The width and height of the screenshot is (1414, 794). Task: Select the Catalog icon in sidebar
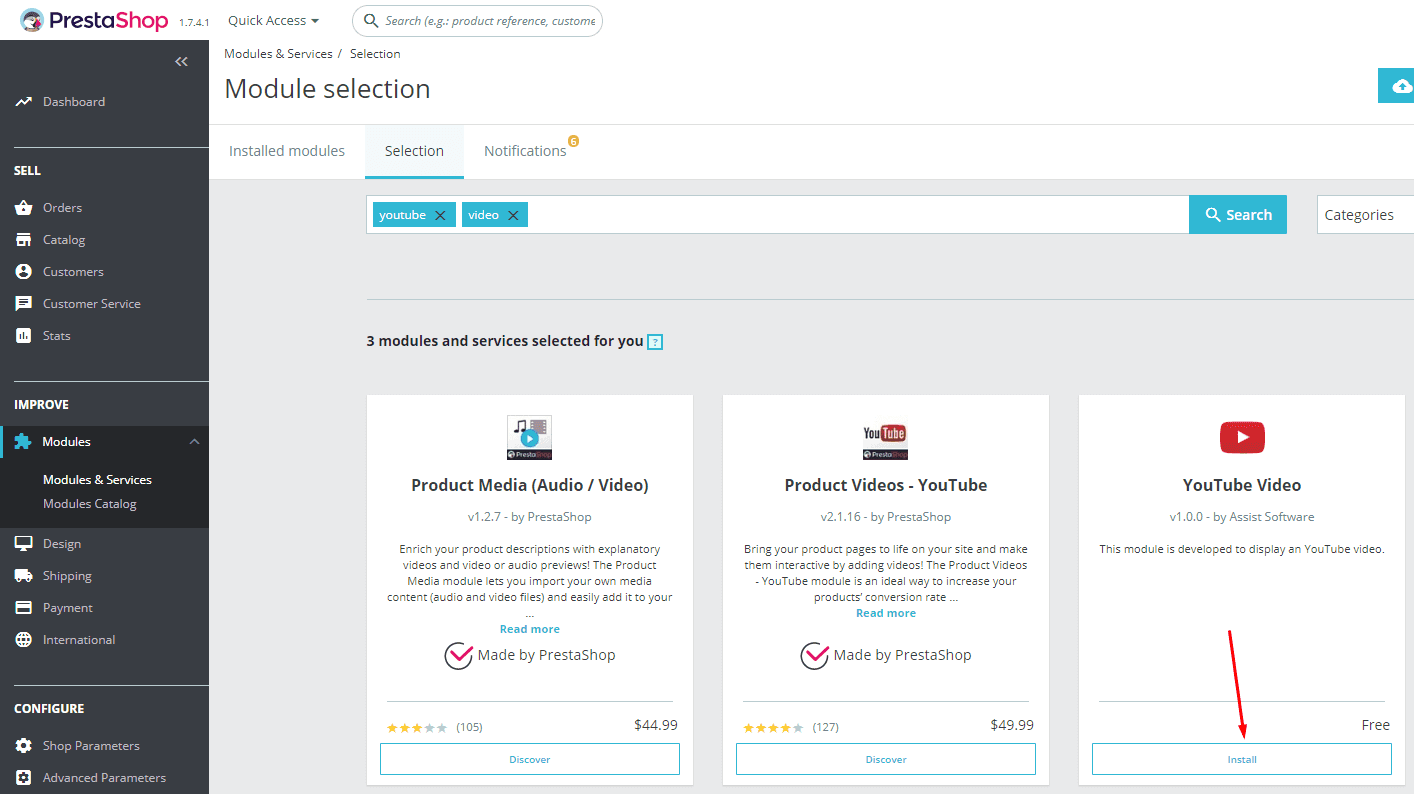pyautogui.click(x=24, y=239)
